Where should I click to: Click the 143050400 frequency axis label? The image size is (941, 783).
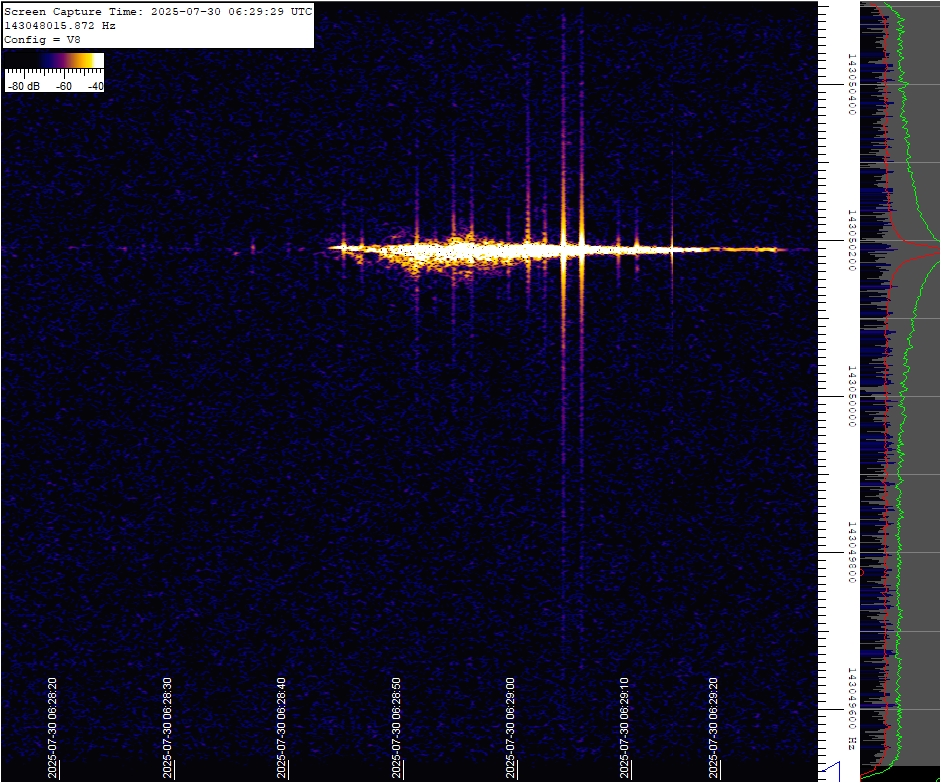point(851,84)
